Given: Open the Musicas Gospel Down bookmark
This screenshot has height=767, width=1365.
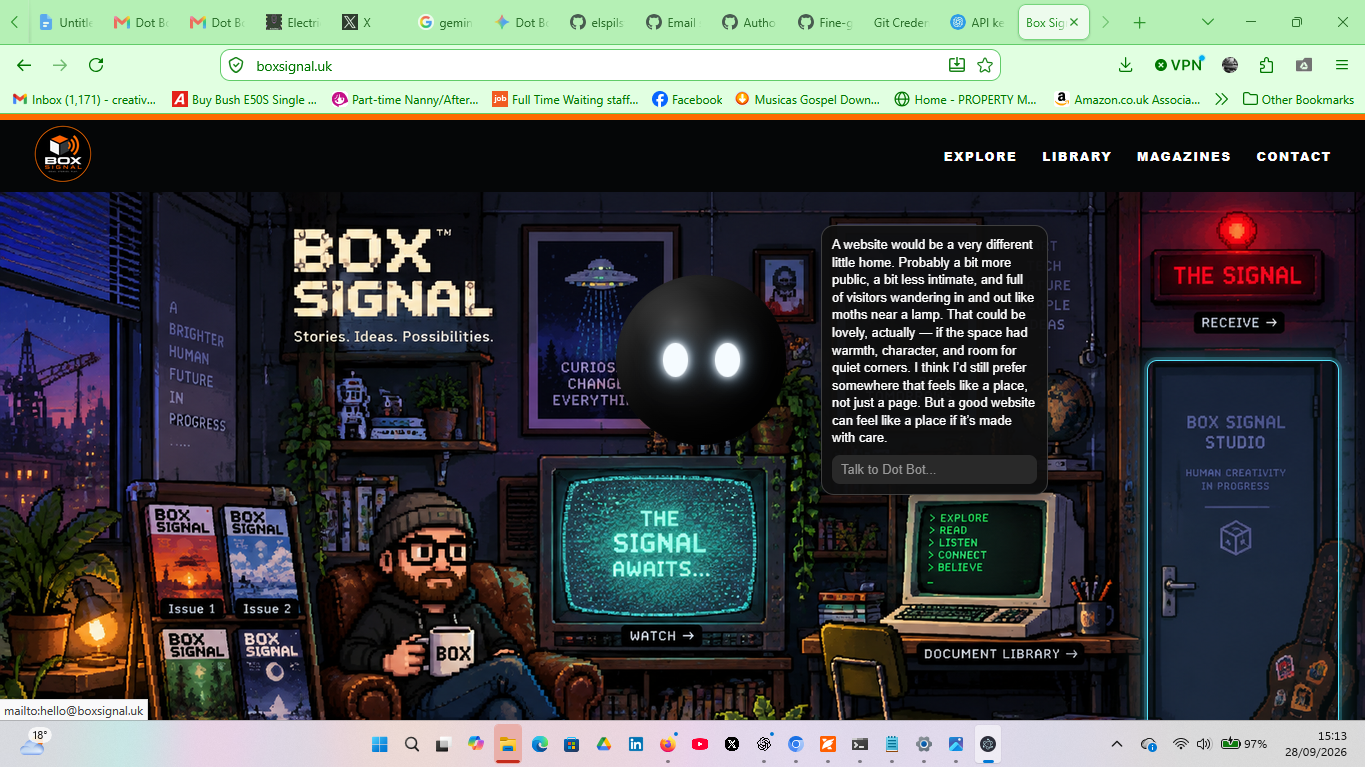Looking at the screenshot, I should click(807, 99).
